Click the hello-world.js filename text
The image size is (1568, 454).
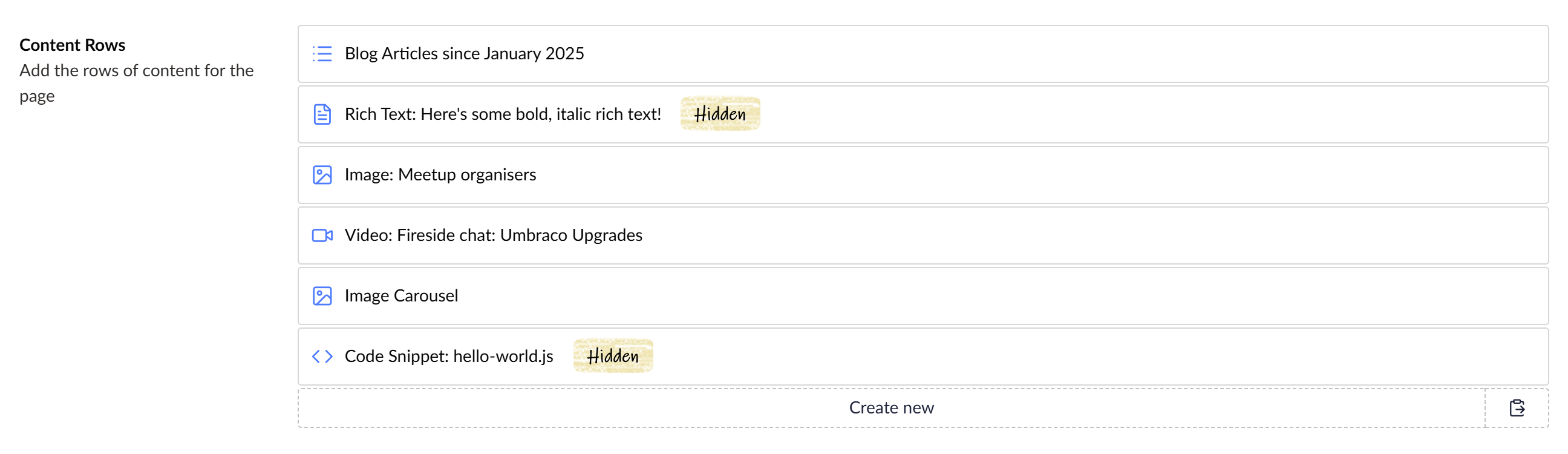click(503, 356)
